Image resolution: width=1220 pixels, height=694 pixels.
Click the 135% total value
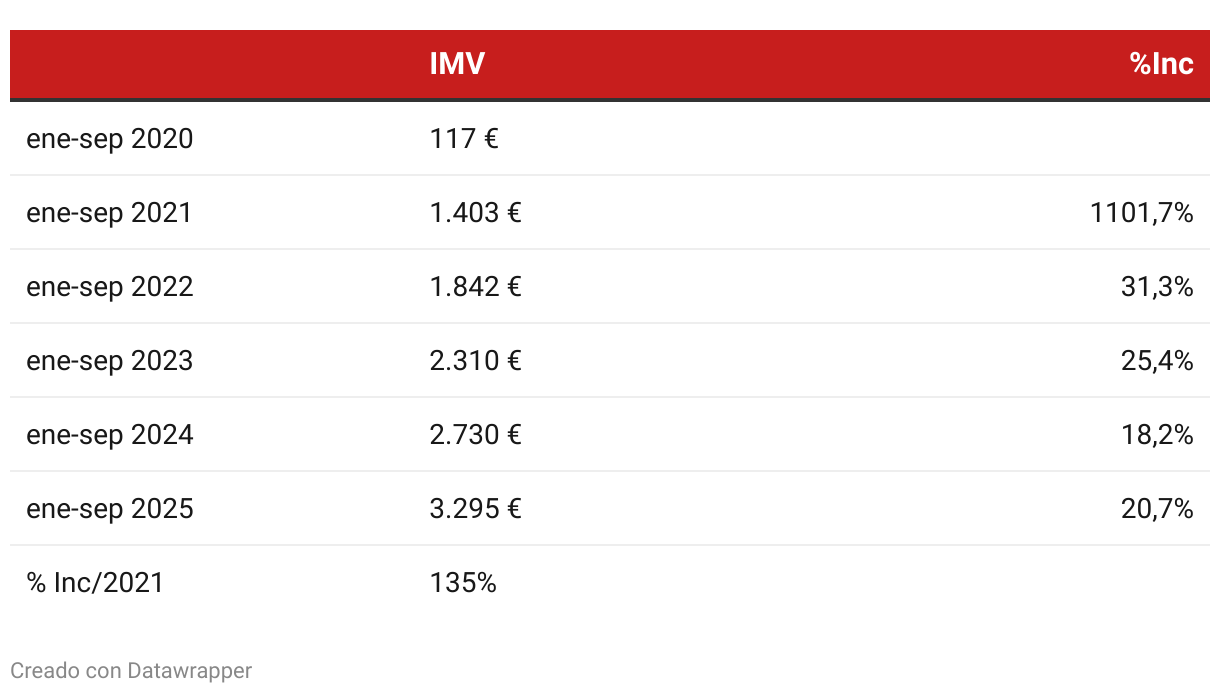tap(463, 582)
